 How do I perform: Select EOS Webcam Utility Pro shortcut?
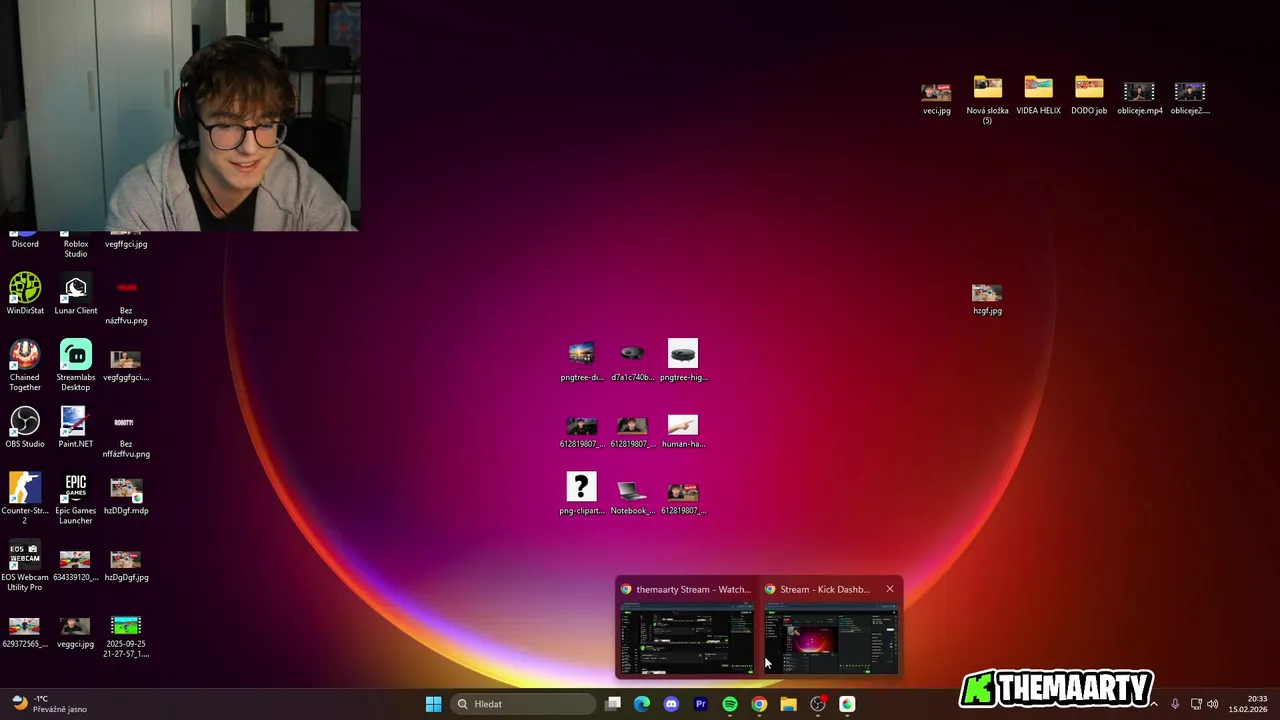25,565
